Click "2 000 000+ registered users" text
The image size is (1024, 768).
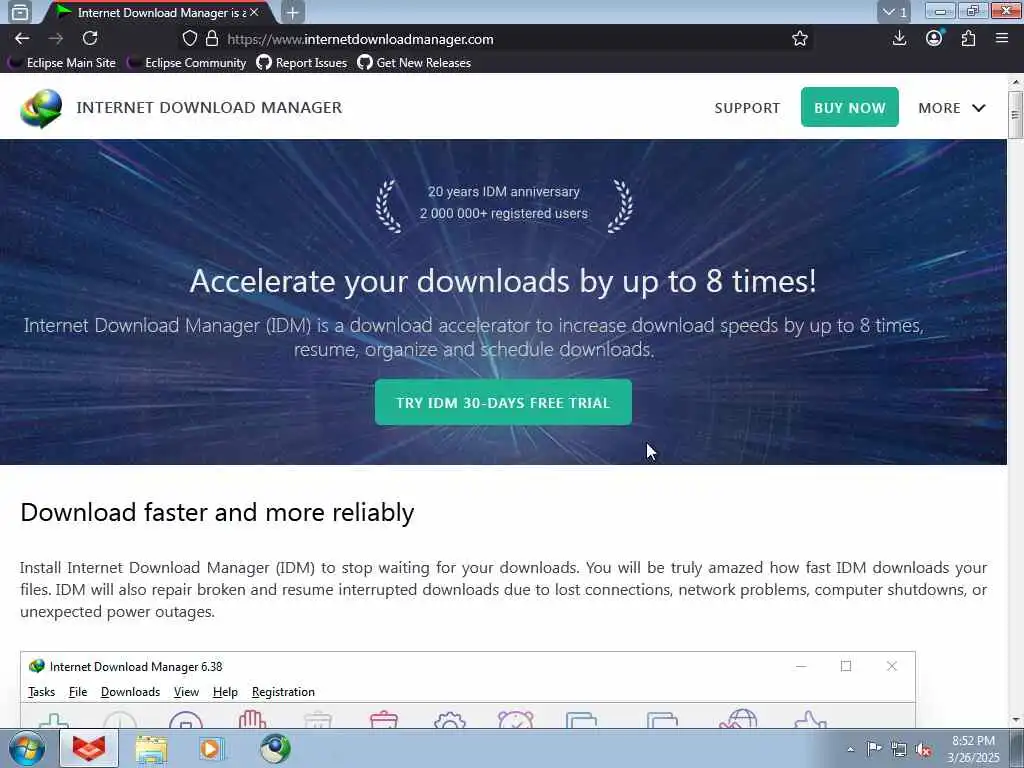click(504, 214)
